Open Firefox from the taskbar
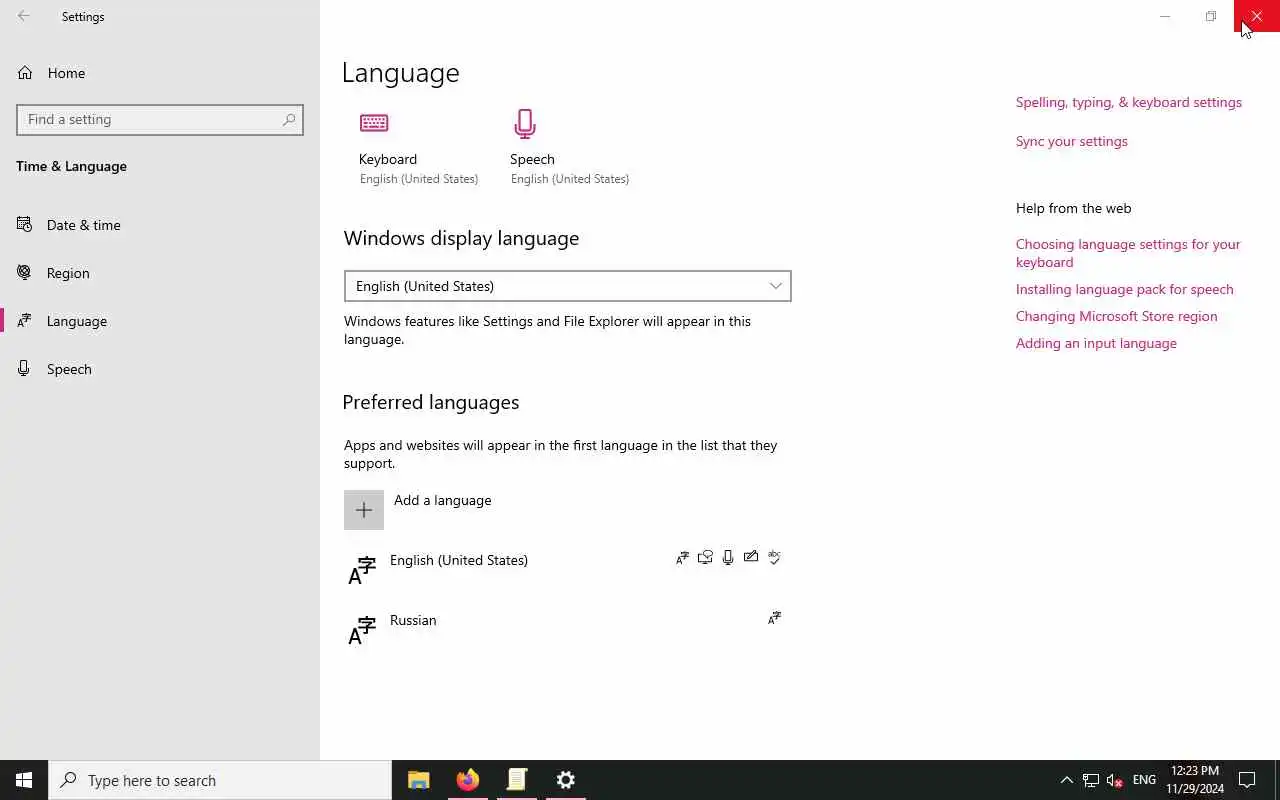This screenshot has width=1280, height=800. coord(468,780)
